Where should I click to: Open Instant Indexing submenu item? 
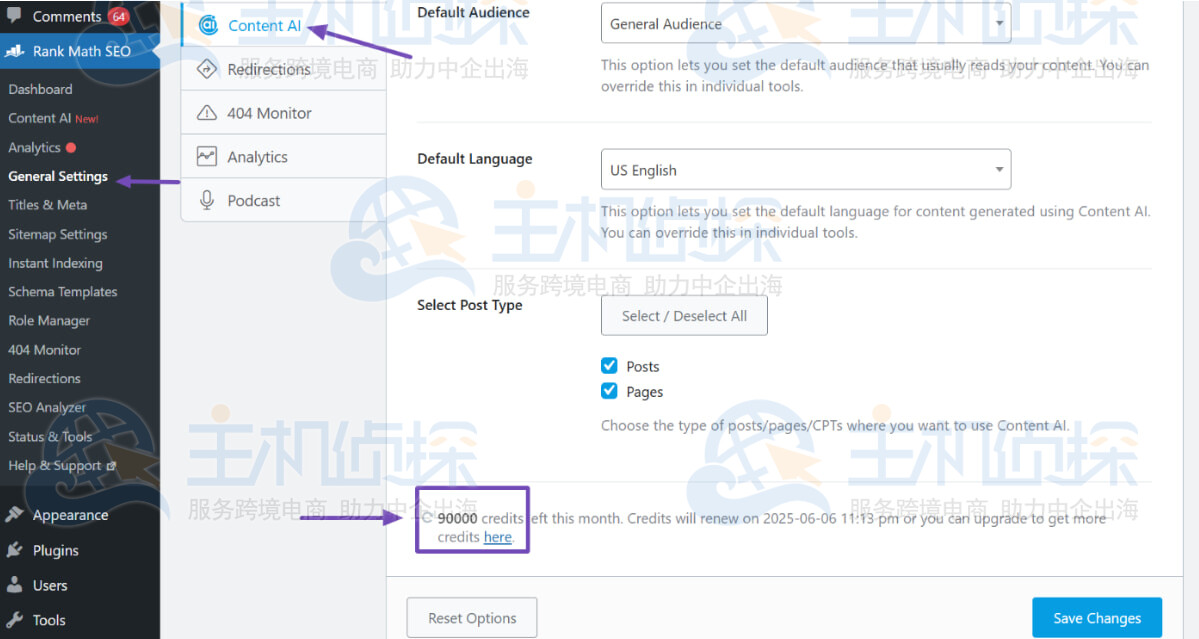coord(55,263)
